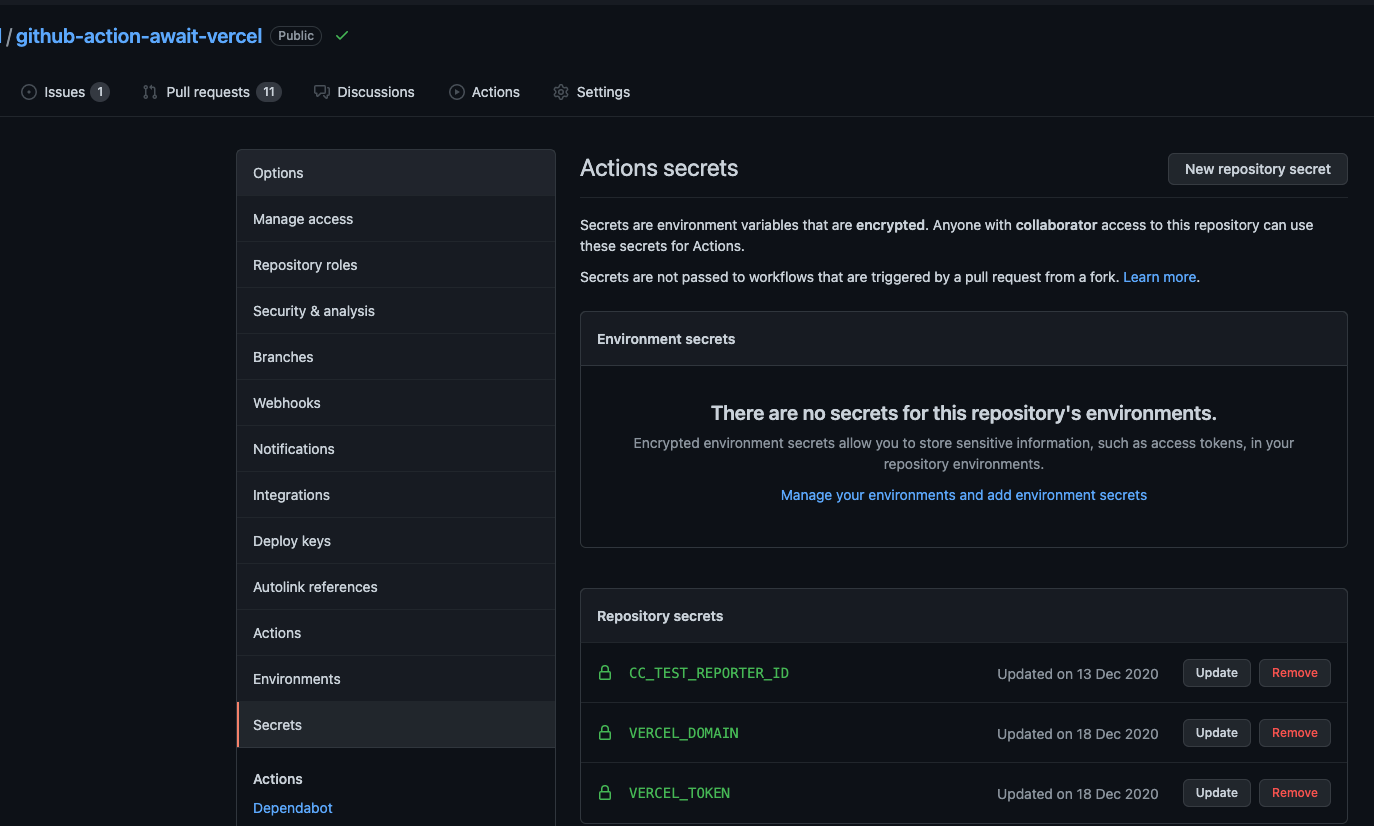This screenshot has height=826, width=1374.
Task: Go to Branches settings section
Action: point(283,357)
